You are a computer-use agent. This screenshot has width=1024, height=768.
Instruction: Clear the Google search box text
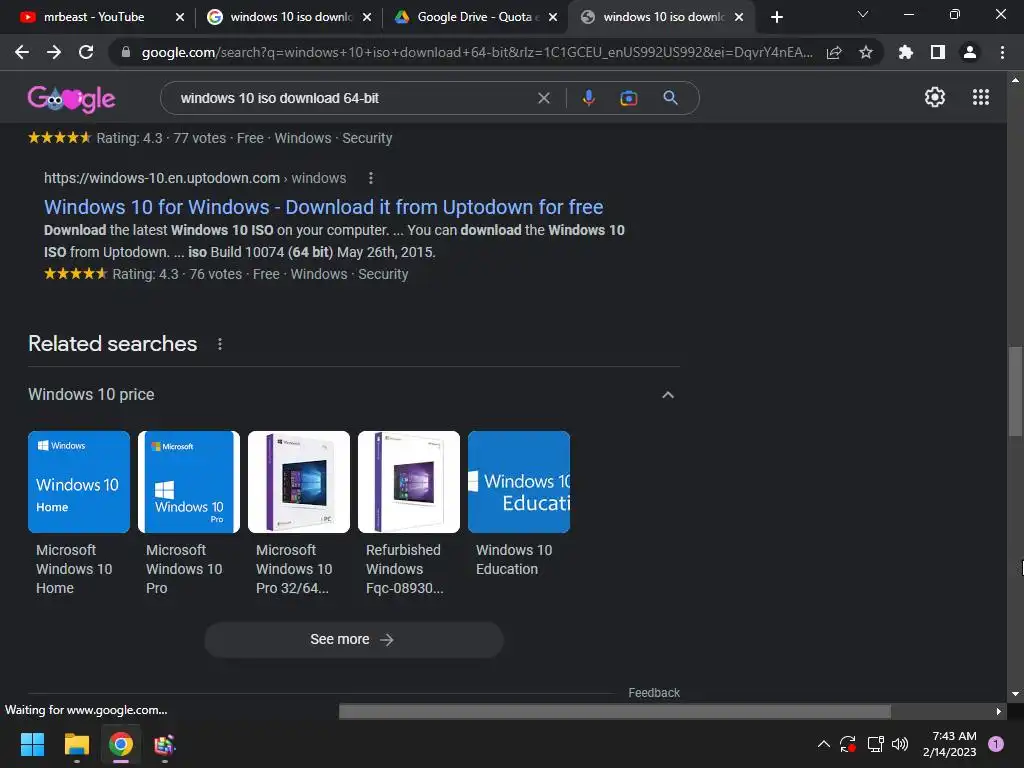543,98
